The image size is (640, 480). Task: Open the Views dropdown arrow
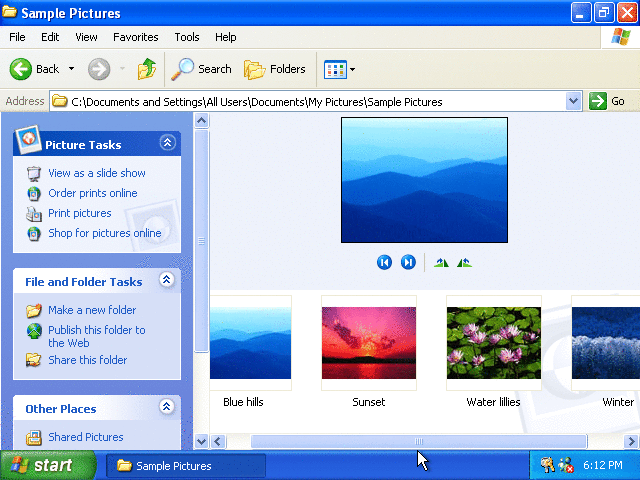pyautogui.click(x=353, y=69)
